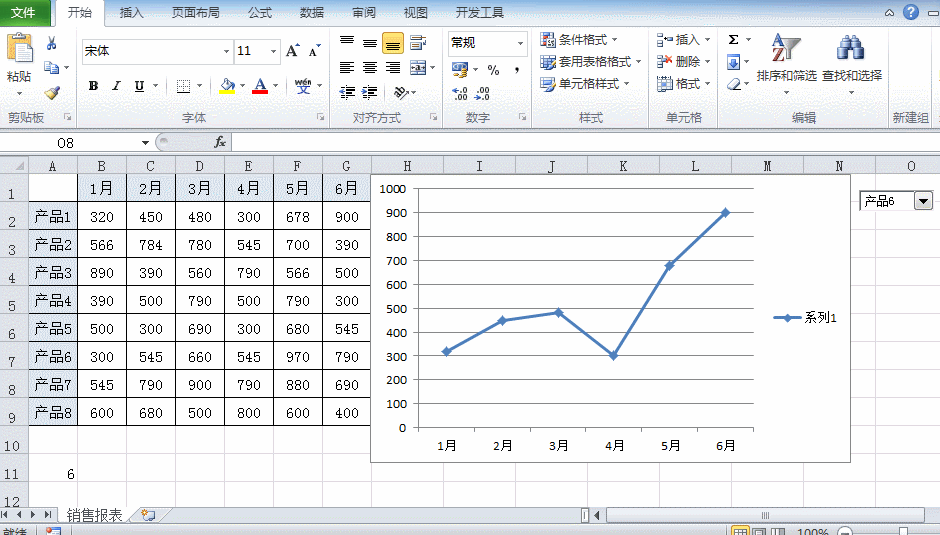
Task: Open the font name 宋体 dropdown
Action: (x=226, y=52)
